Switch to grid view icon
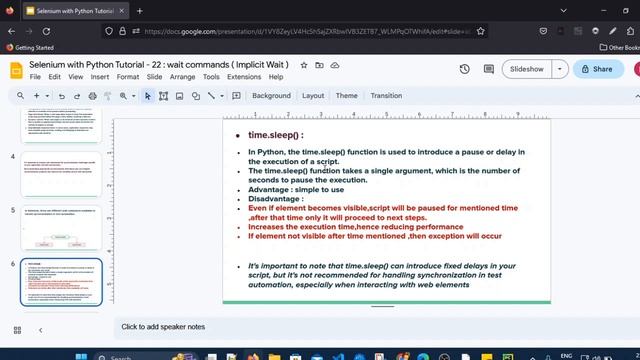Viewport: 640px width, 360px height. click(x=18, y=330)
